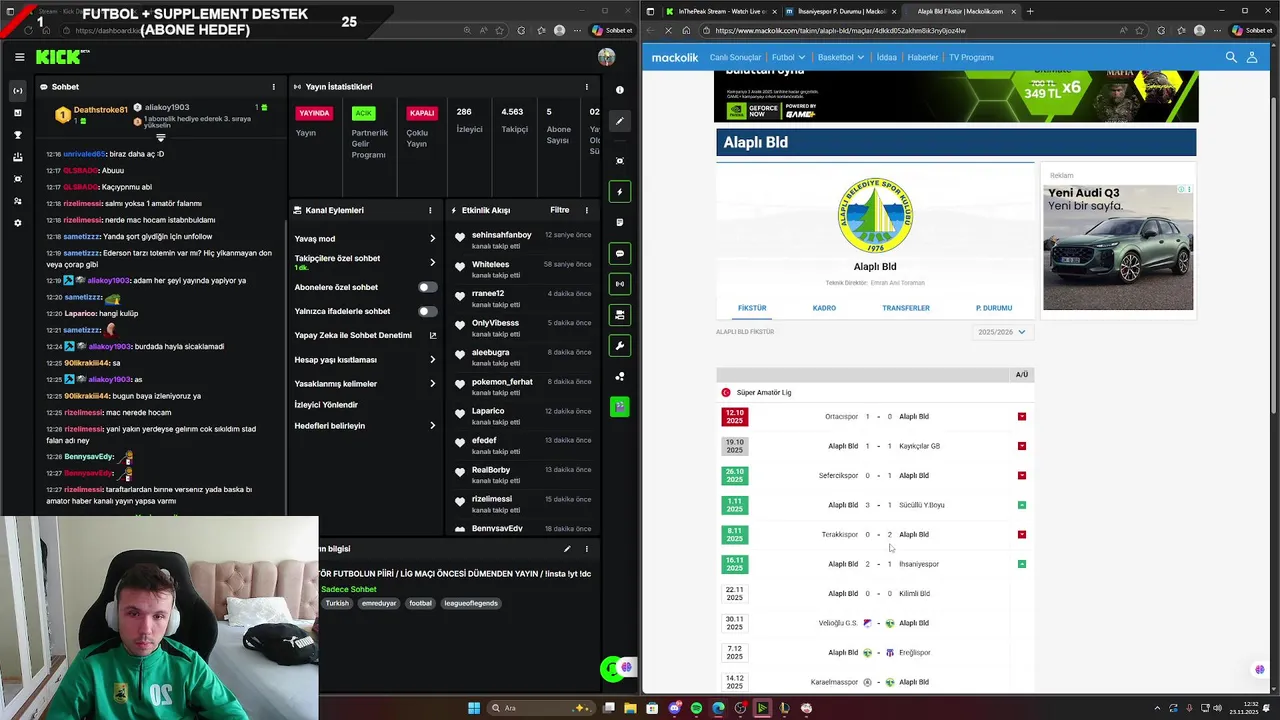Open the stream broadcast icon in the Kick left sidebar
The width and height of the screenshot is (1280, 720).
point(18,91)
